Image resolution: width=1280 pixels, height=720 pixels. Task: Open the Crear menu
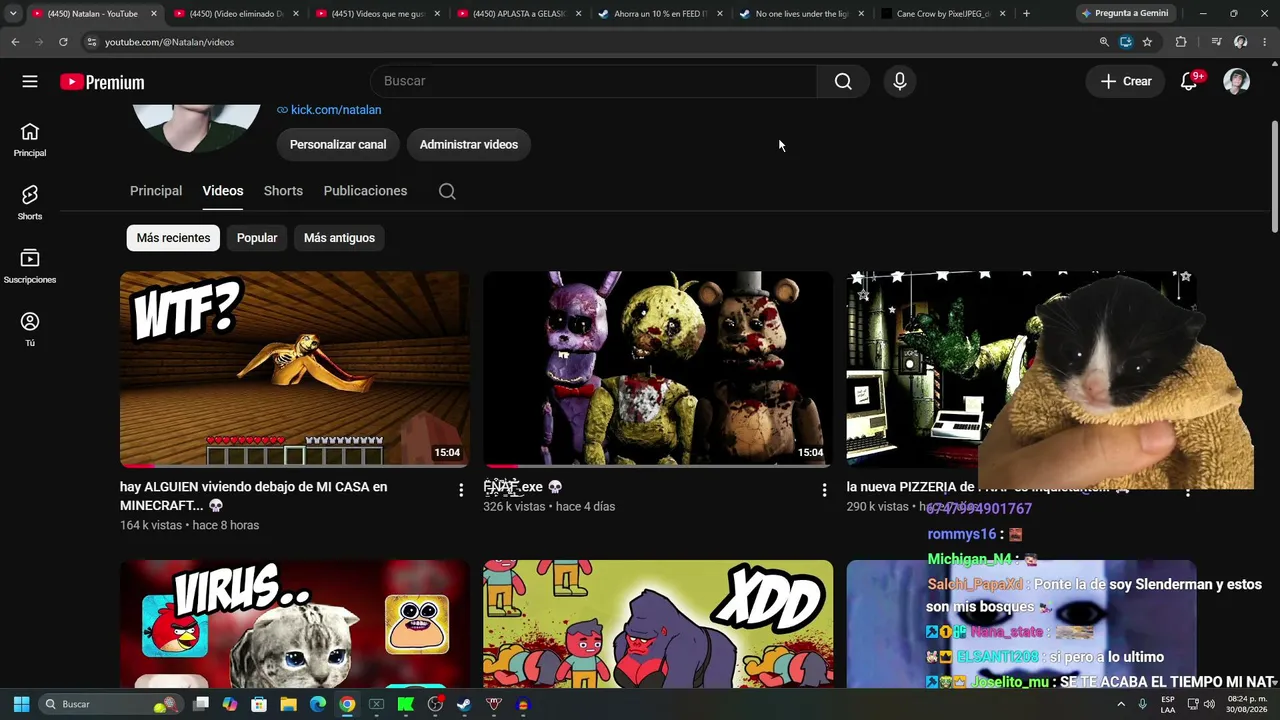(1126, 82)
